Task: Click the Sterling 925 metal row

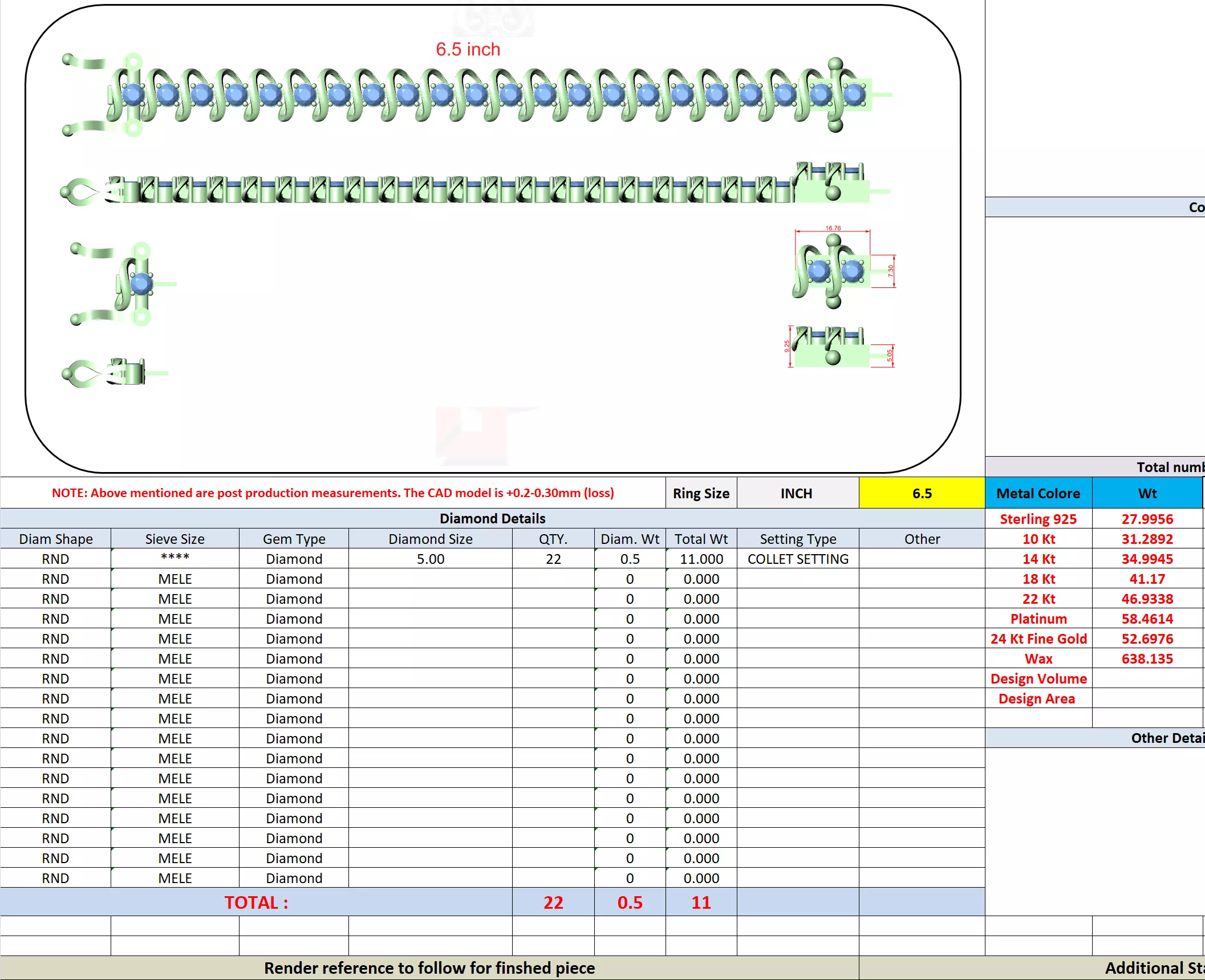Action: [1037, 519]
